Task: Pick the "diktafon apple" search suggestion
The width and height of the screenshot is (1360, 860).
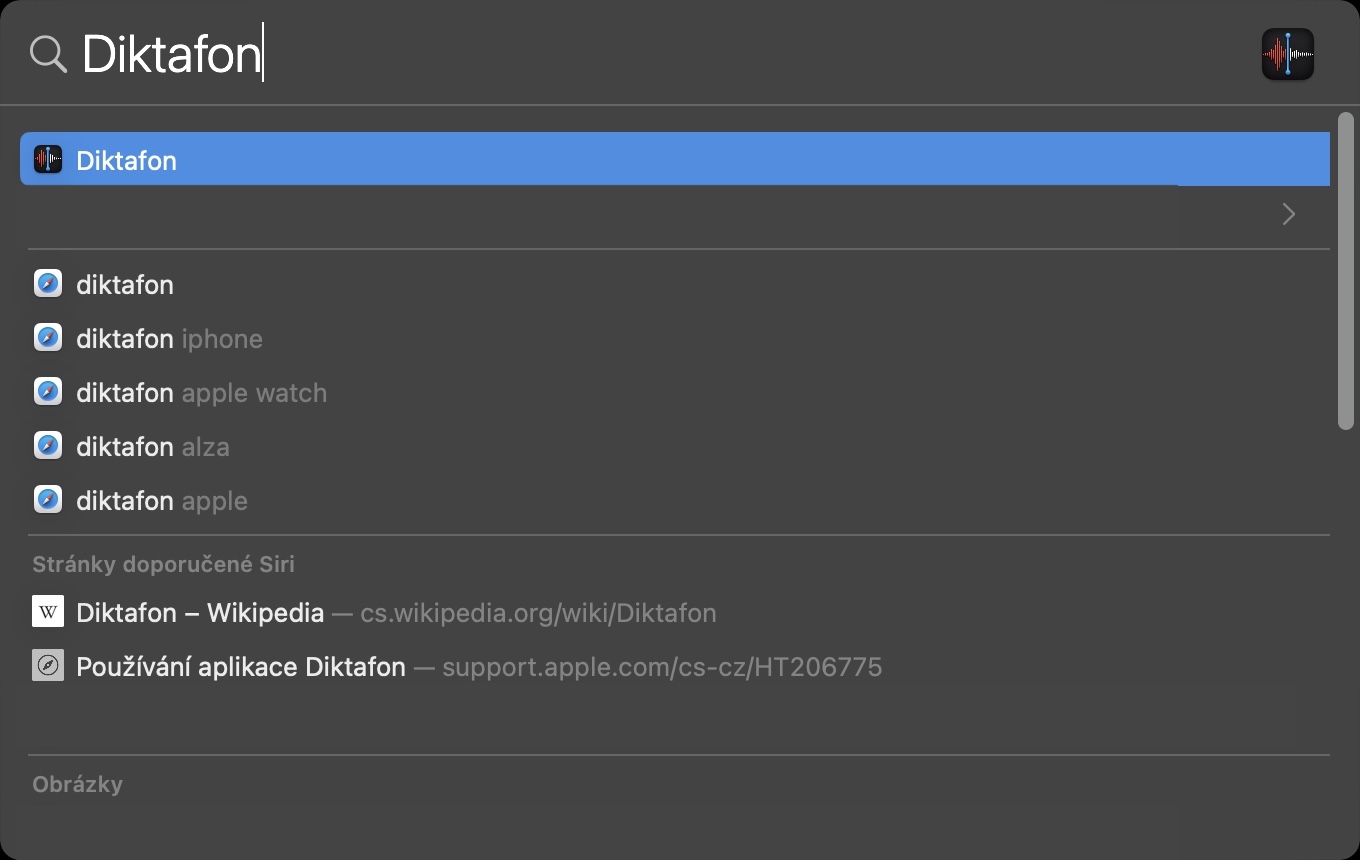Action: (162, 501)
